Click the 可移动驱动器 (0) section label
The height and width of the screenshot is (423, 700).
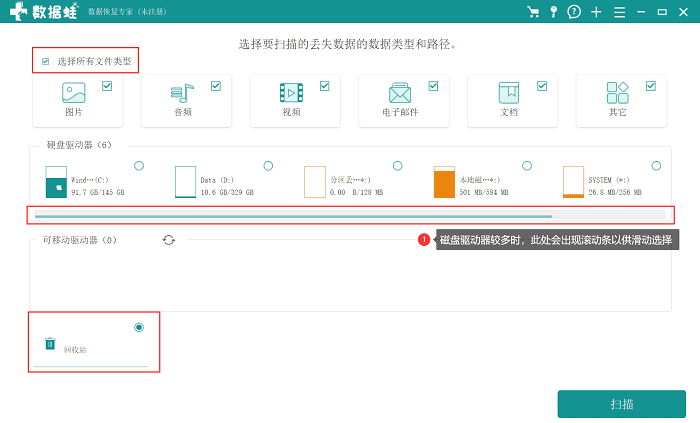pyautogui.click(x=79, y=240)
